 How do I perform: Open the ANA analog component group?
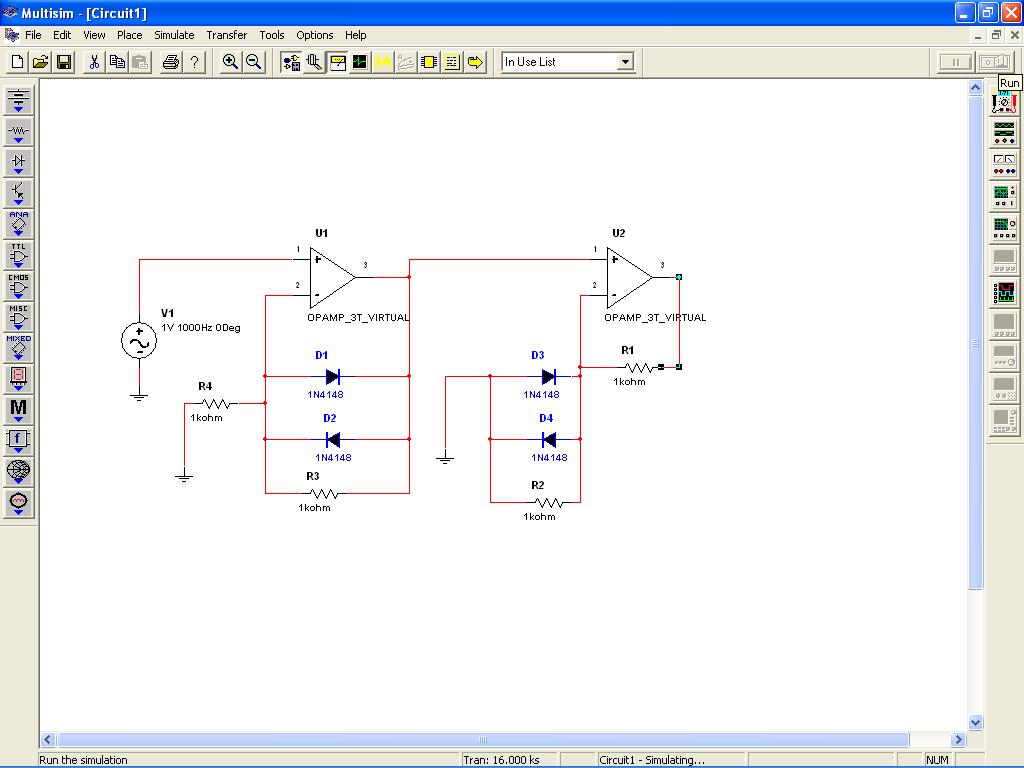click(18, 224)
